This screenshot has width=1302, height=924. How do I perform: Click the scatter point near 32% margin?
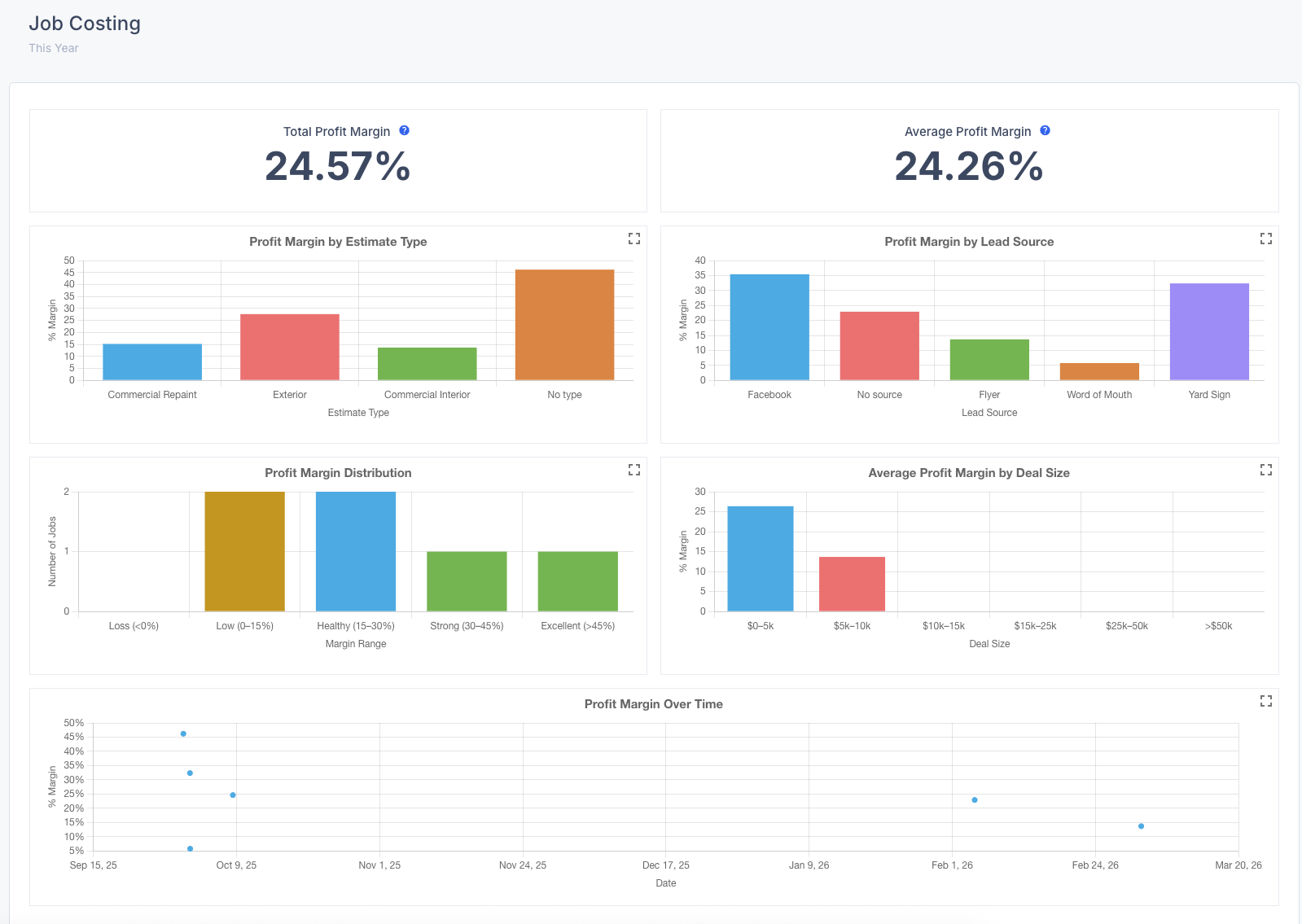point(190,773)
